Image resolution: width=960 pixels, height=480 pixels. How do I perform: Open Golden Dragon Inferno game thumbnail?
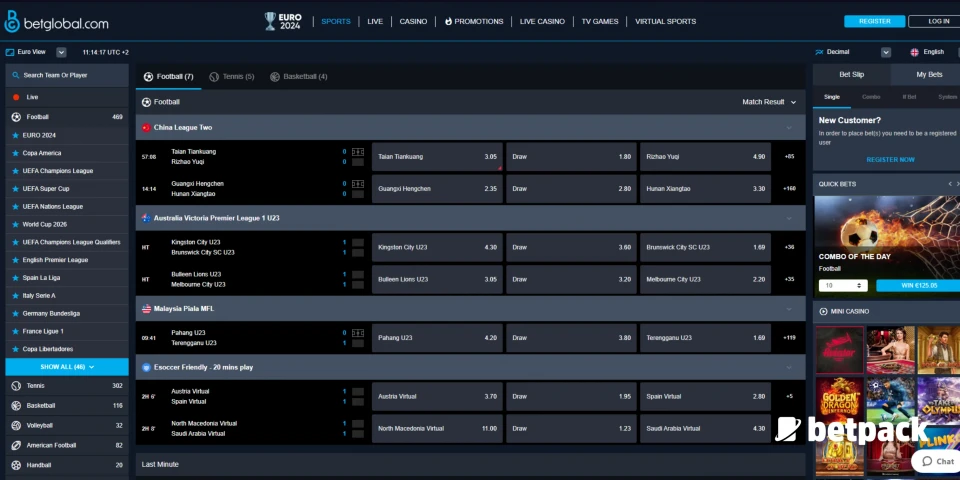[x=839, y=402]
